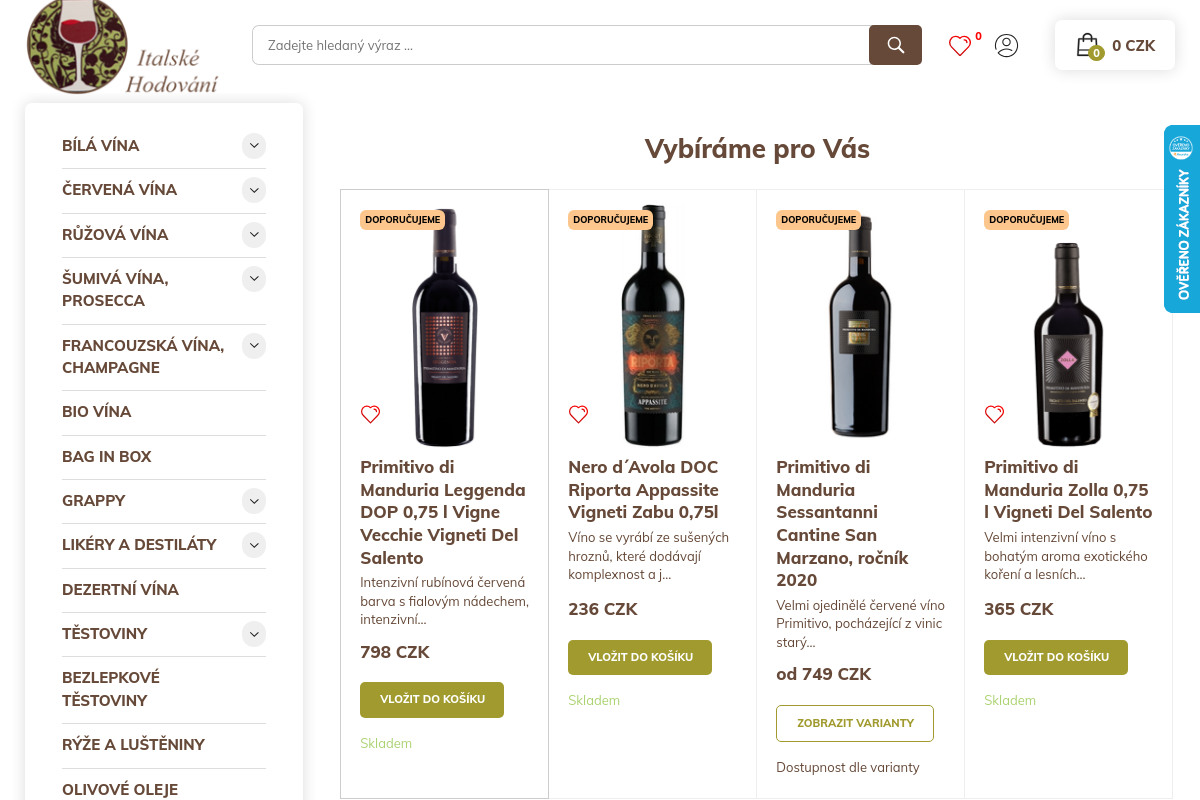Open Primitivo di Manduria Zolla bottle image
The width and height of the screenshot is (1200, 800).
point(1068,330)
